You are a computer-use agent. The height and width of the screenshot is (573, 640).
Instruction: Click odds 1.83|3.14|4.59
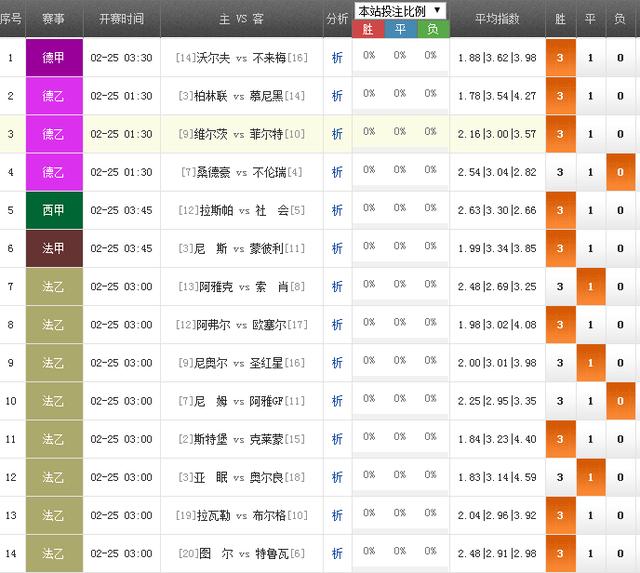coord(497,477)
